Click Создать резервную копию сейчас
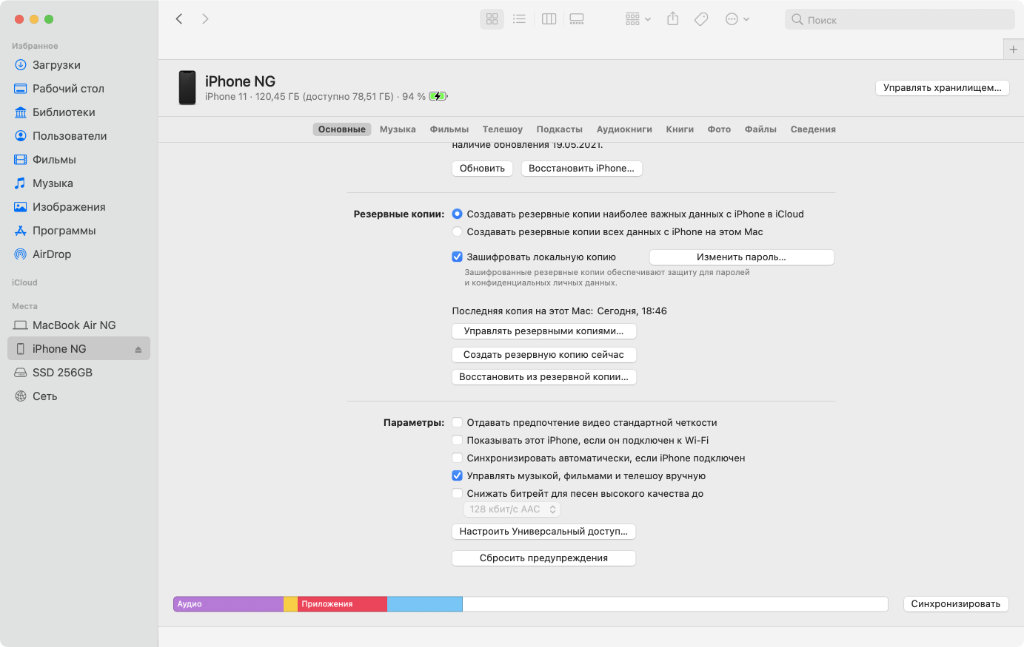1024x647 pixels. coord(544,355)
